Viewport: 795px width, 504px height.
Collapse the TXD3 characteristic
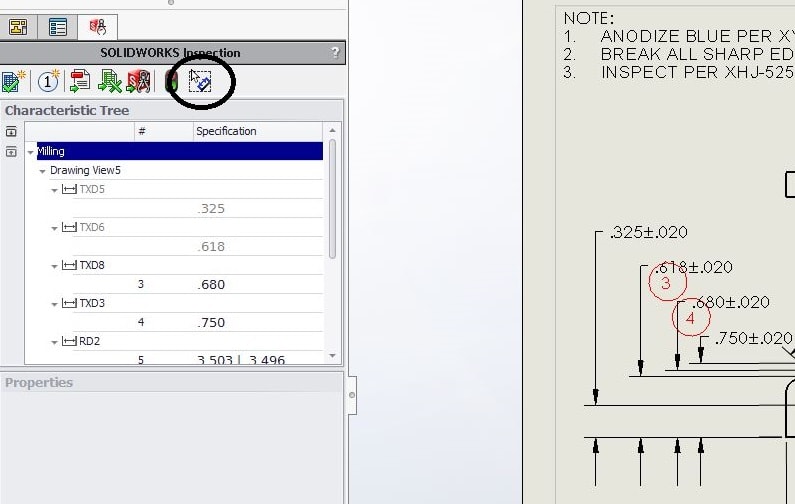(x=54, y=305)
